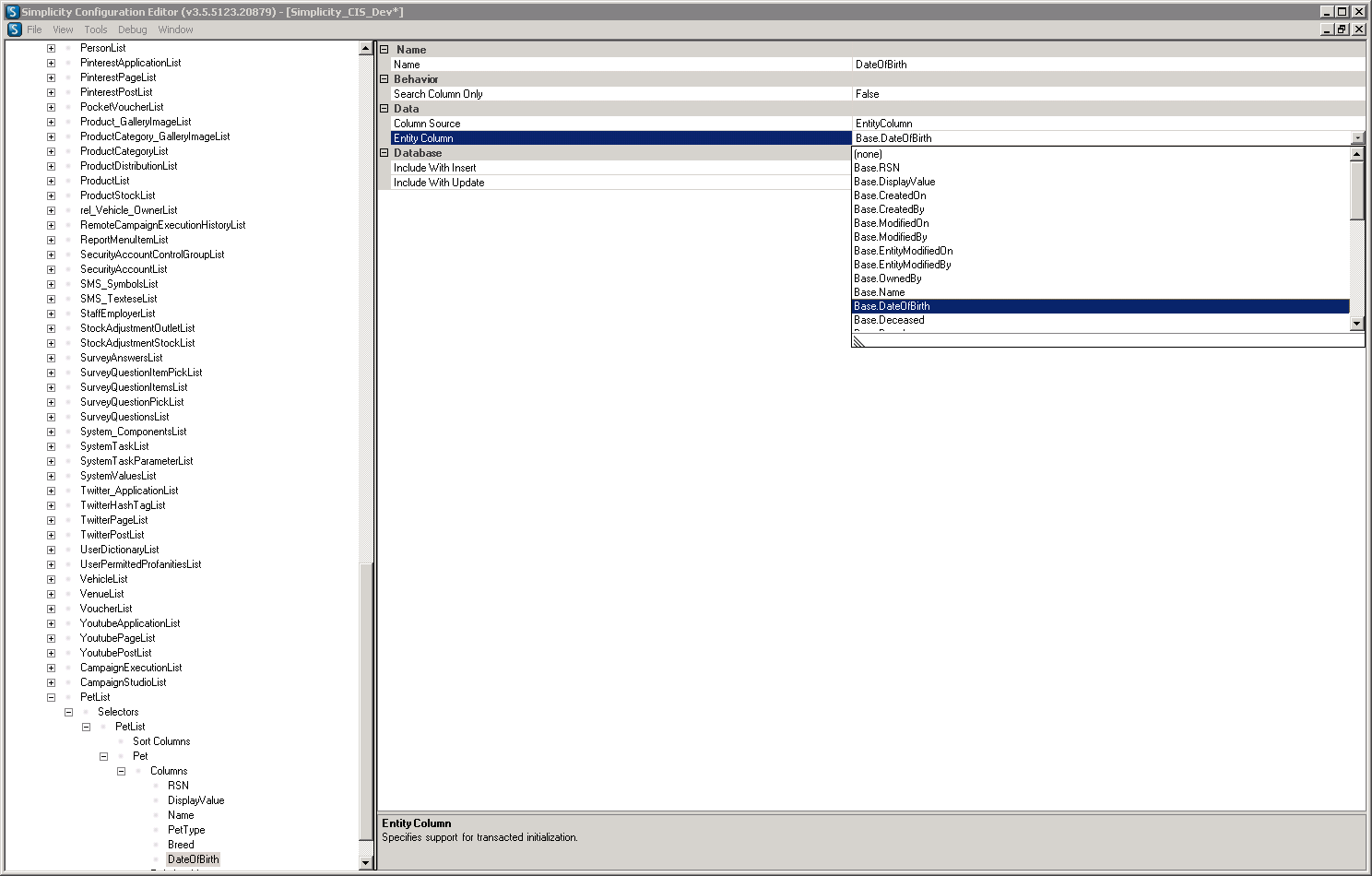Select the Entity Column property label
This screenshot has width=1372, height=876.
pyautogui.click(x=621, y=138)
